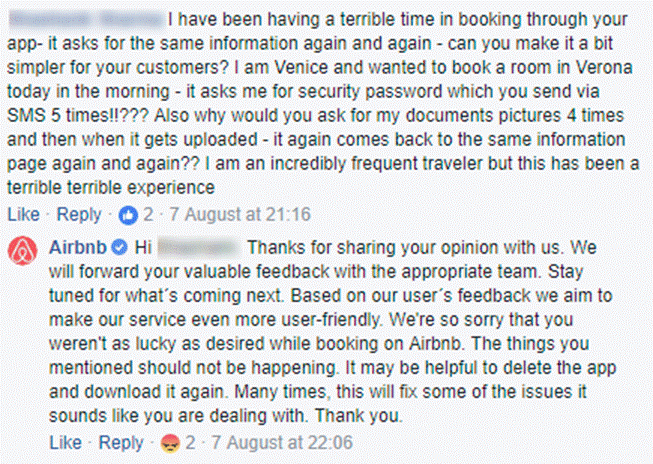Like the Airbnb response comment
The width and height of the screenshot is (653, 464).
click(64, 443)
